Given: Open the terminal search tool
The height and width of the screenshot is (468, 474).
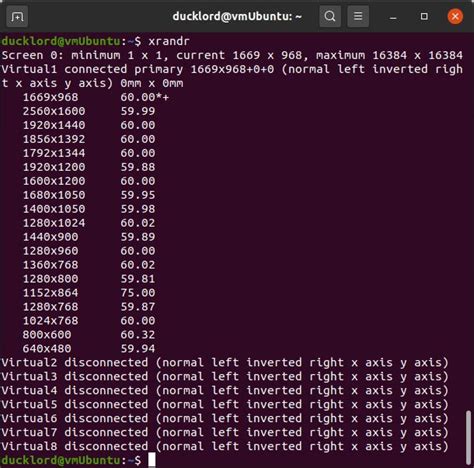Looking at the screenshot, I should pos(330,16).
